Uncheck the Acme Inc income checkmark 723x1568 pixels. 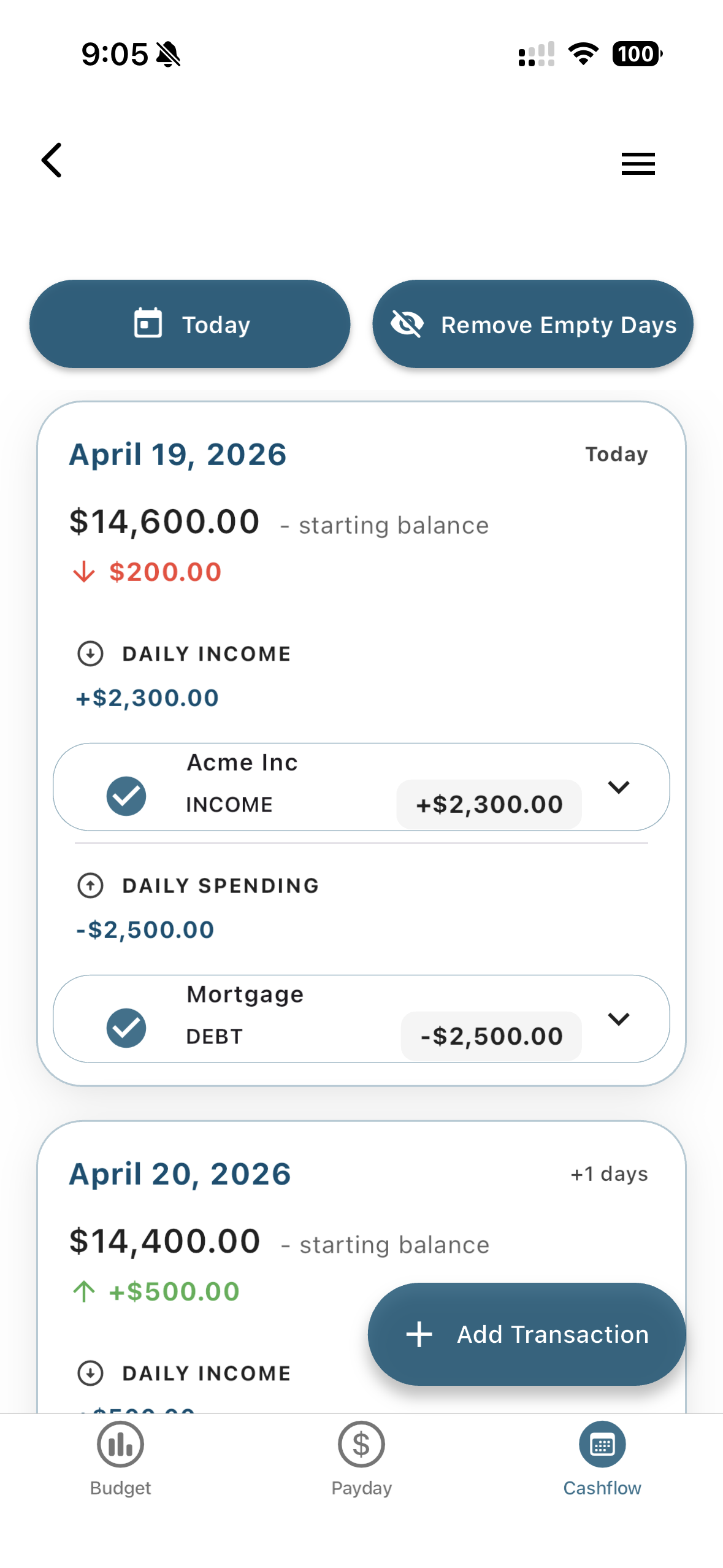(126, 796)
